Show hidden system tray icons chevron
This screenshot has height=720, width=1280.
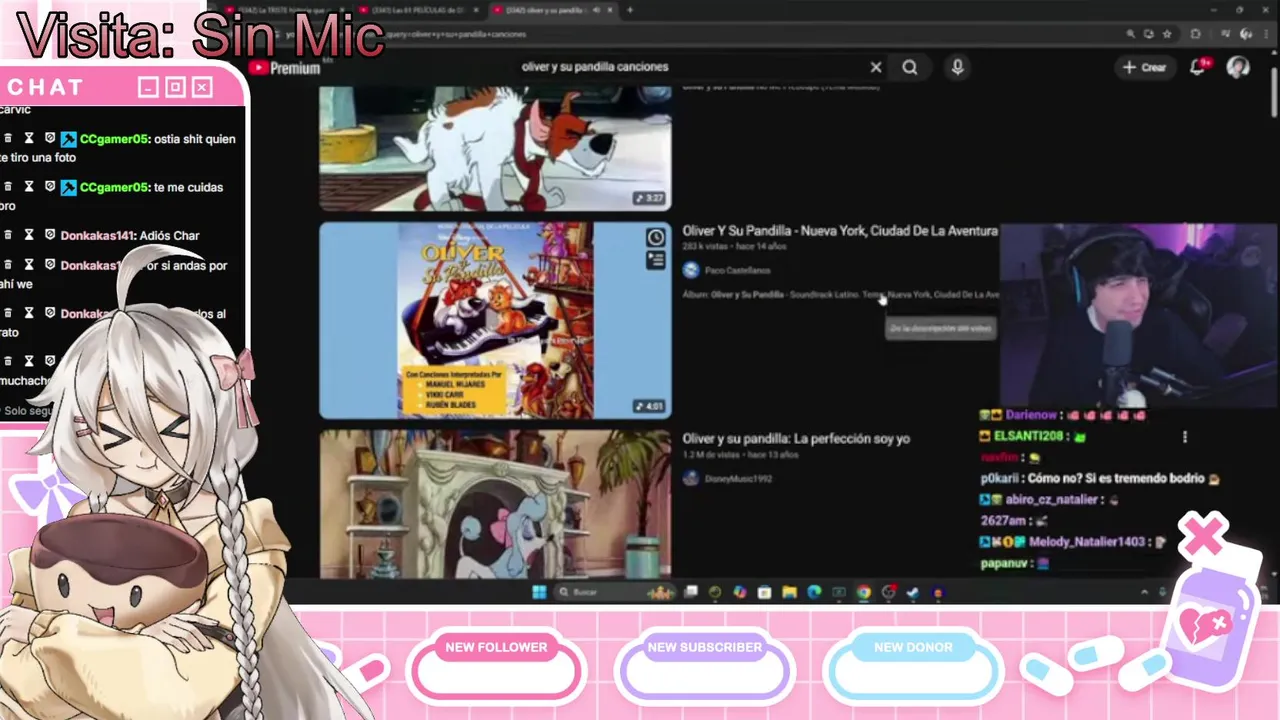coord(1145,592)
